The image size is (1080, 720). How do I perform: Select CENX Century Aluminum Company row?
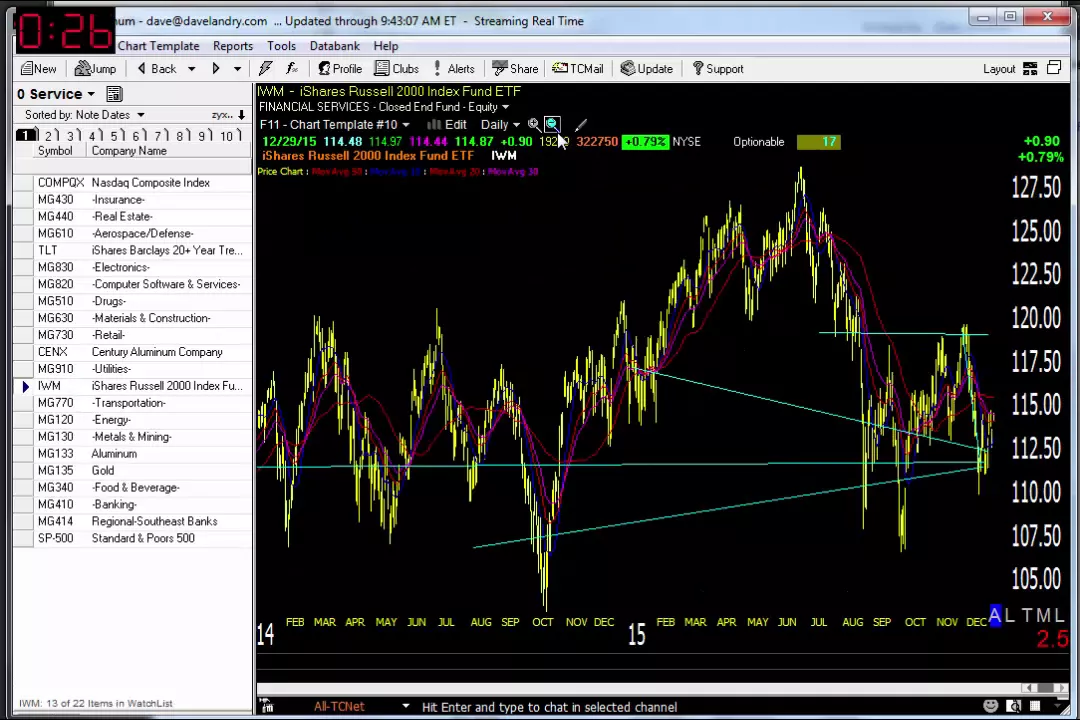pyautogui.click(x=132, y=352)
